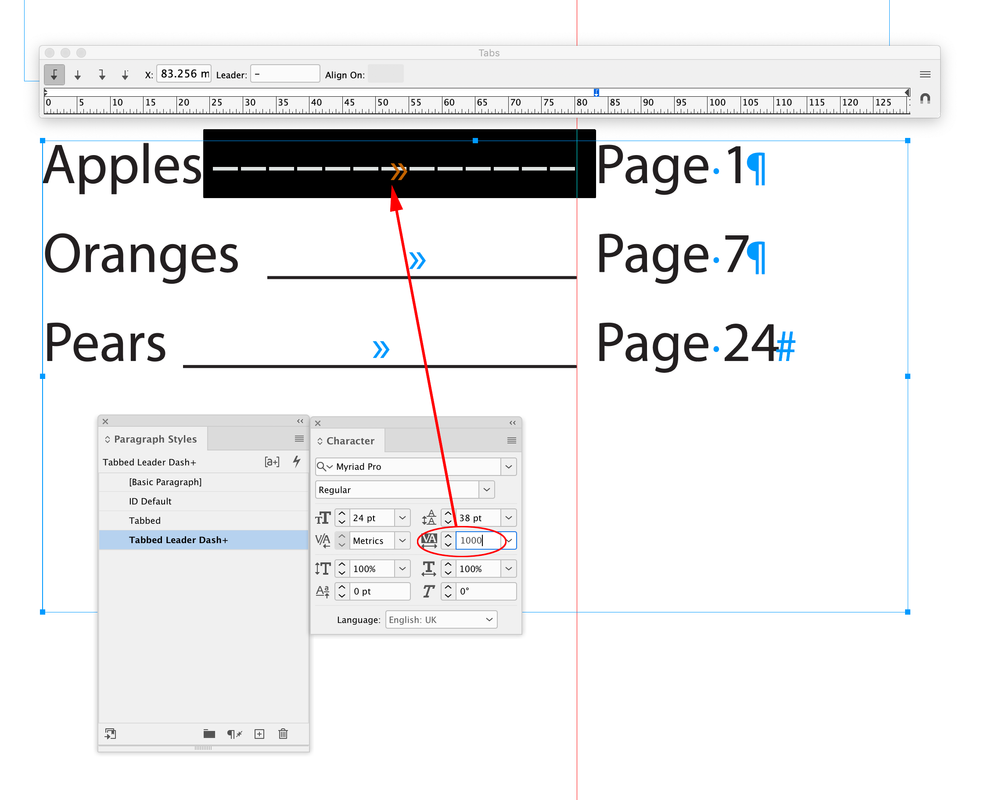Click the horizontal scale icon
Screen dimensions: 999x800
(x=429, y=569)
